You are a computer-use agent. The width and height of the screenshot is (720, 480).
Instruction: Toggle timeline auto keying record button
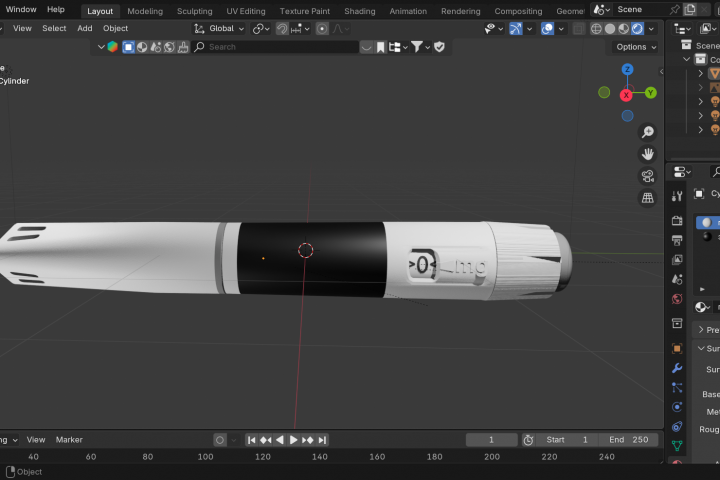point(220,440)
